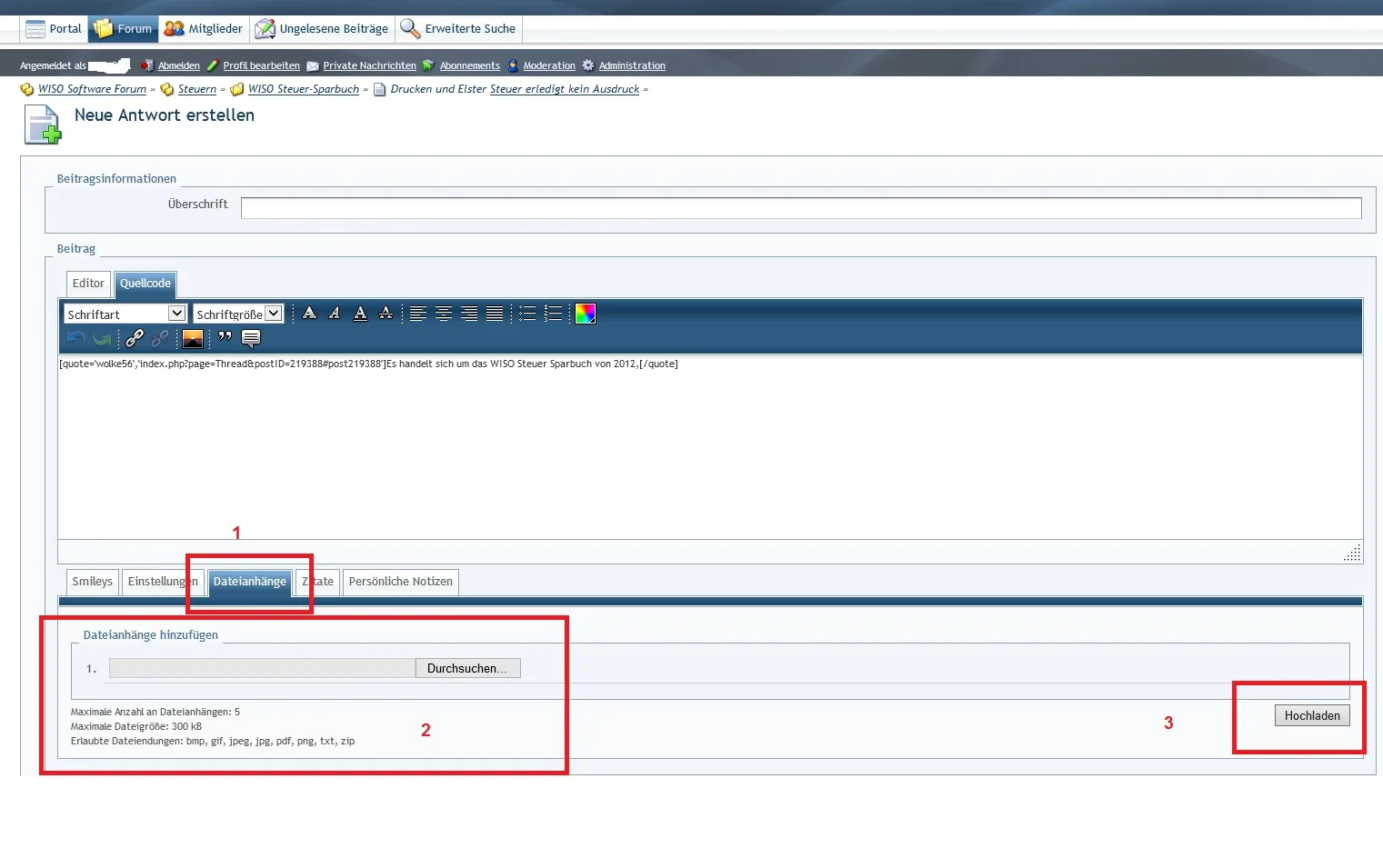Toggle numbered list formatting
The image size is (1383, 868).
[553, 314]
